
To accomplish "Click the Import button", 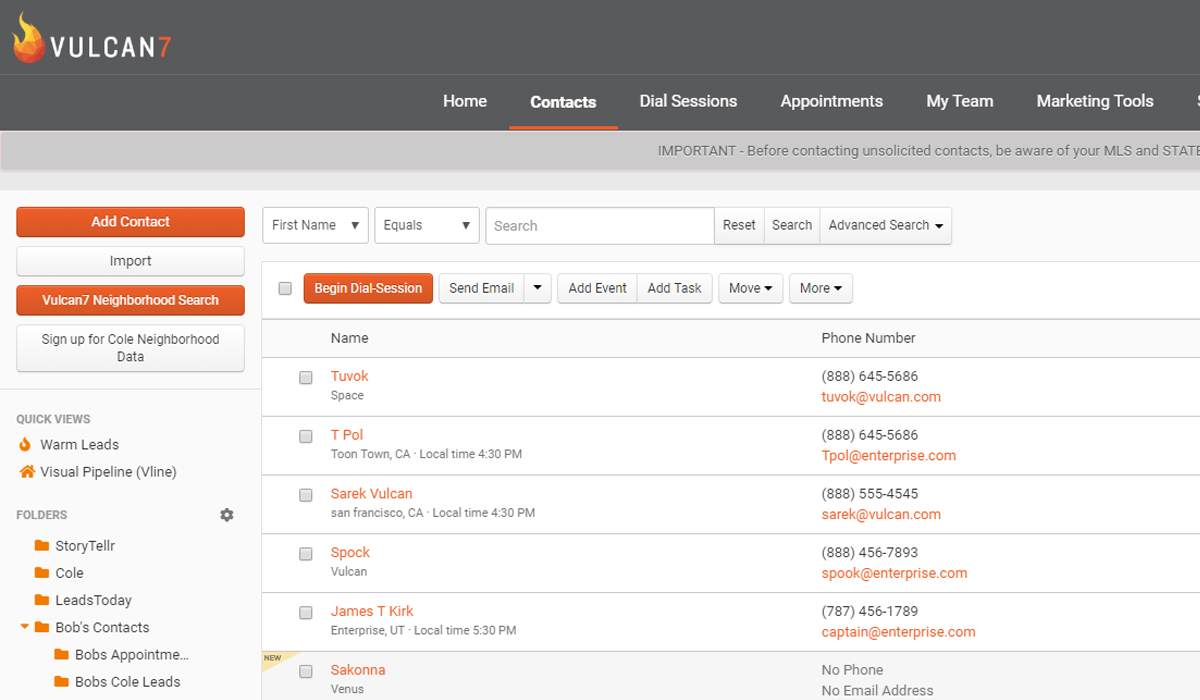I will click(130, 261).
